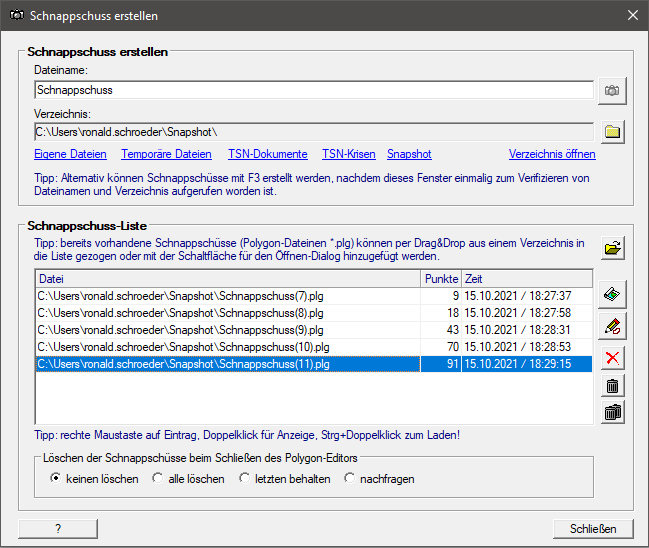Click 'Verzeichnis öffnen' link
Image resolution: width=649 pixels, height=548 pixels.
tap(552, 154)
